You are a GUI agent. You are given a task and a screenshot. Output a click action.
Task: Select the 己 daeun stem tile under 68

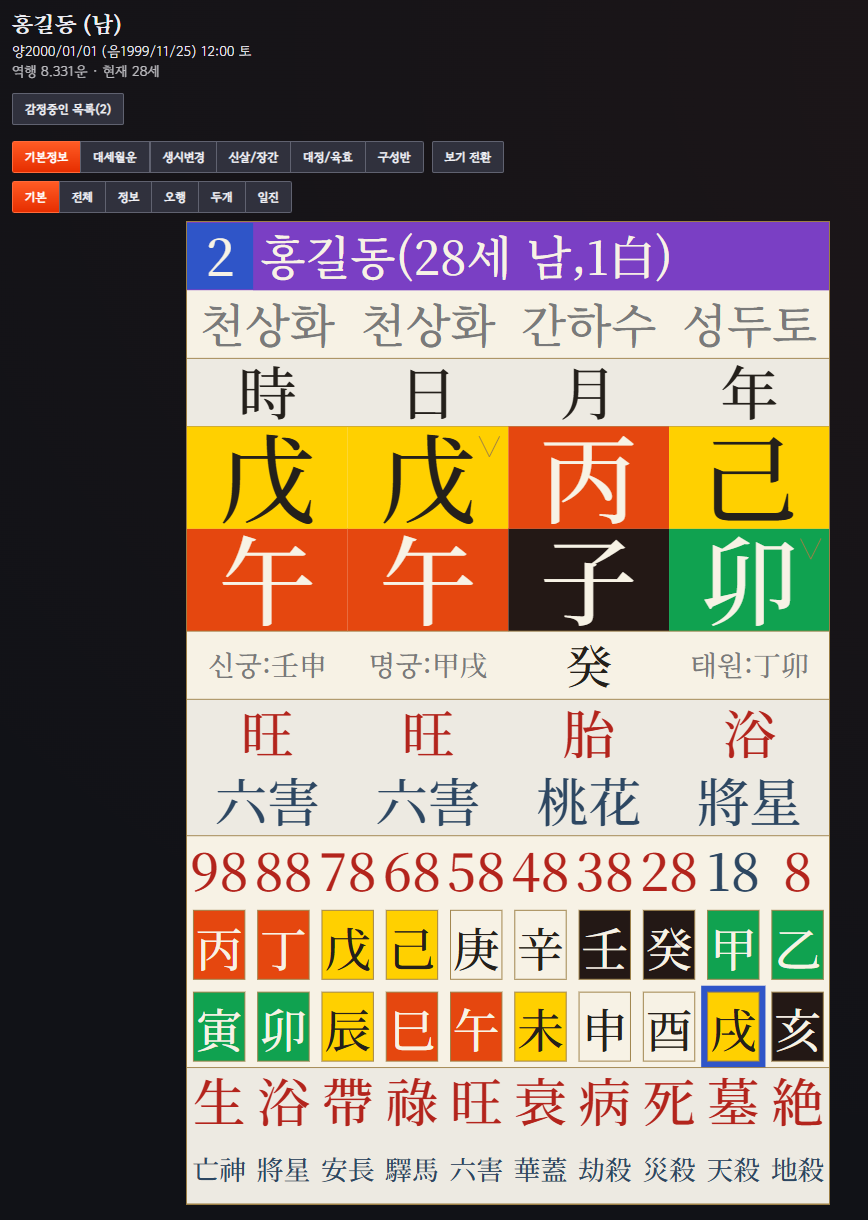point(411,944)
